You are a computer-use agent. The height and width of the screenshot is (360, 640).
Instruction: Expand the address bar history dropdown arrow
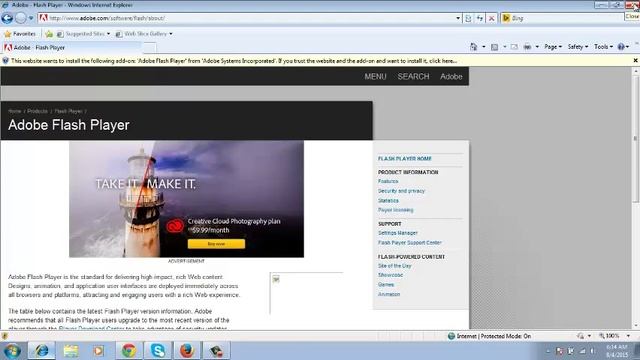tap(458, 18)
